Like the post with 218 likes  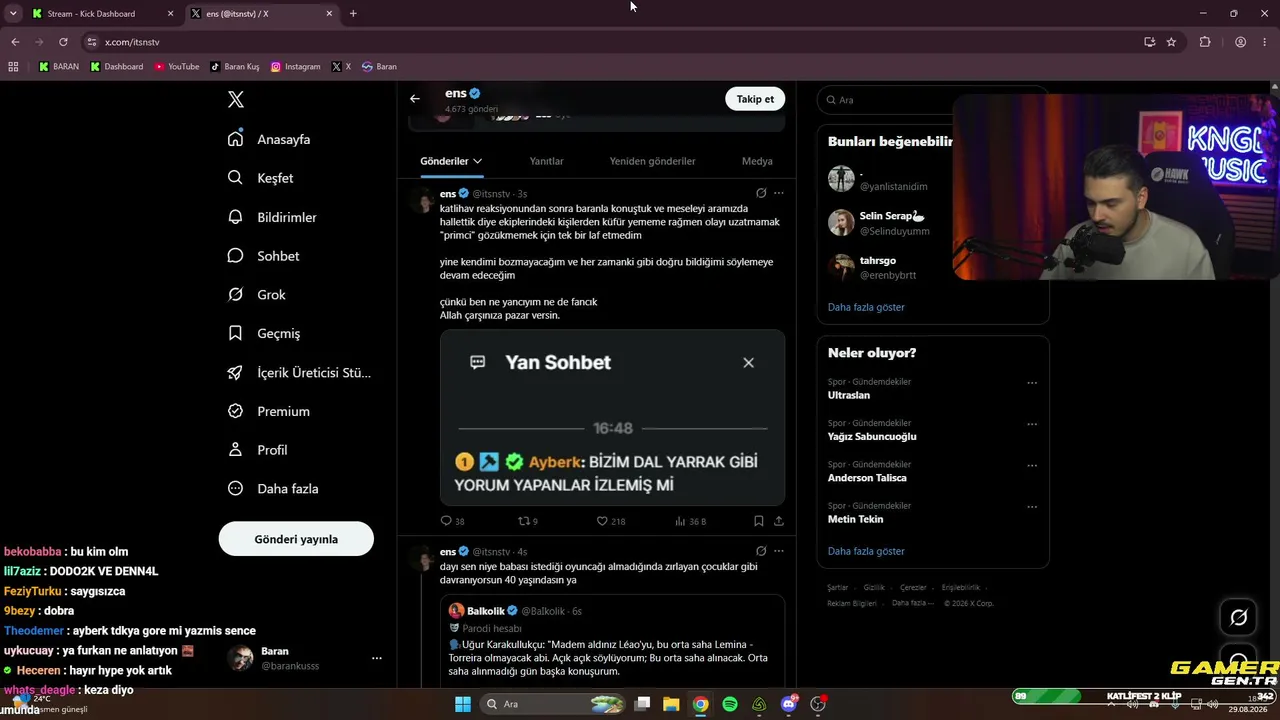tap(610, 521)
